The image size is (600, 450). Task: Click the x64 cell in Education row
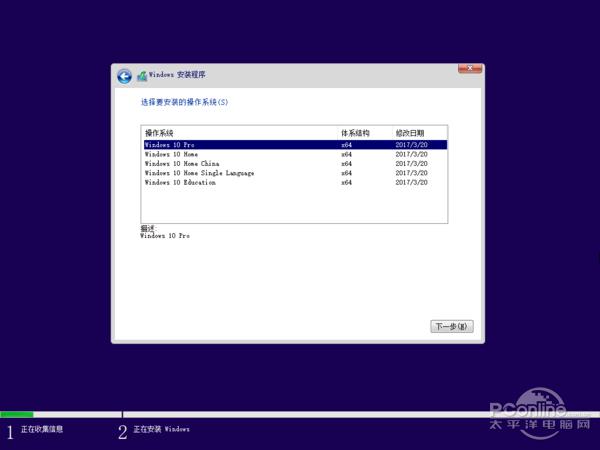[346, 183]
